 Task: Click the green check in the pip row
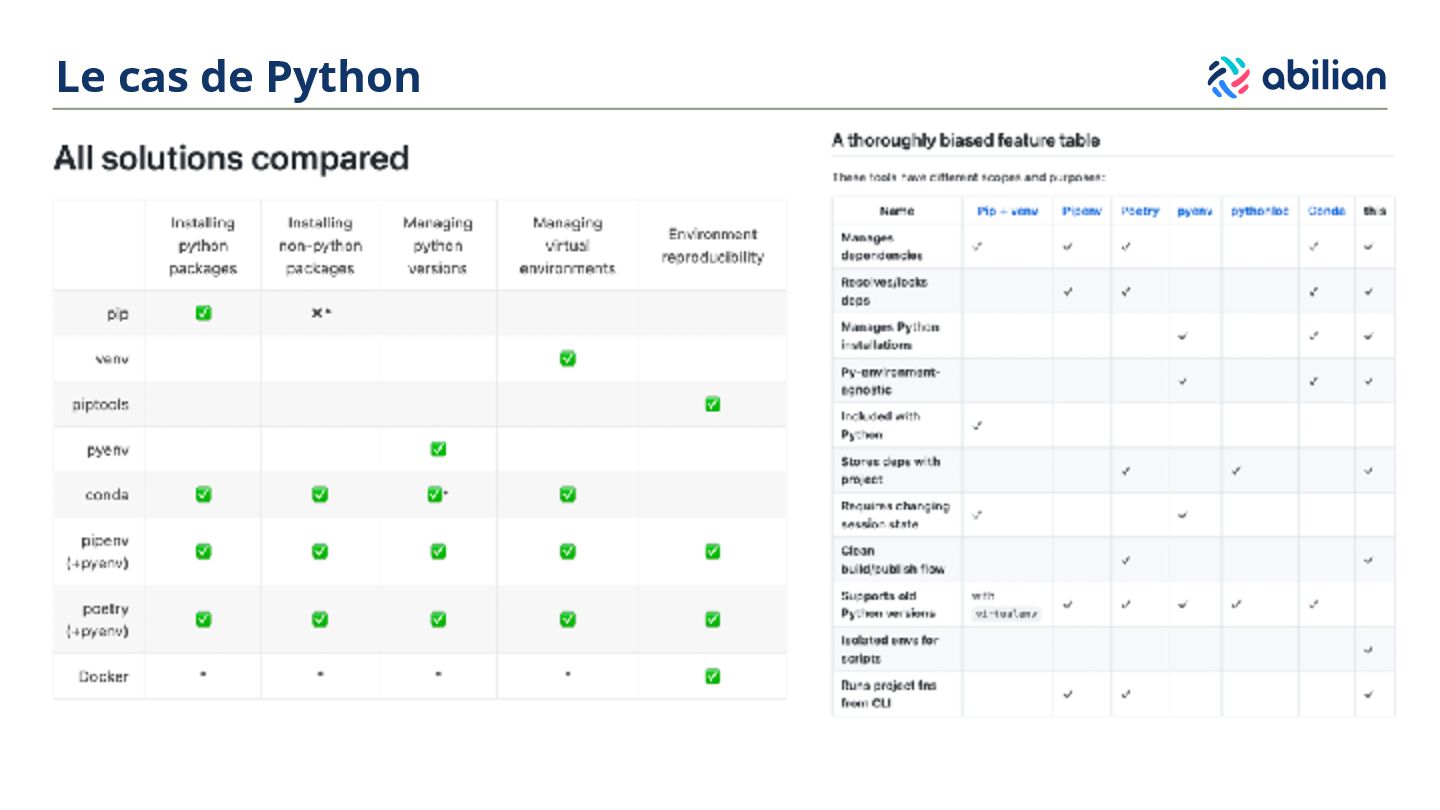point(203,313)
